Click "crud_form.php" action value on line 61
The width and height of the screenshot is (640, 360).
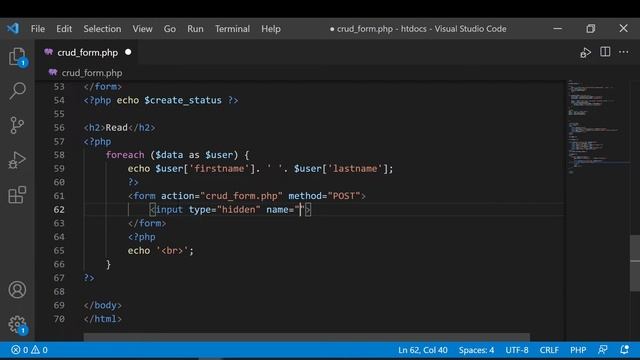(241, 196)
